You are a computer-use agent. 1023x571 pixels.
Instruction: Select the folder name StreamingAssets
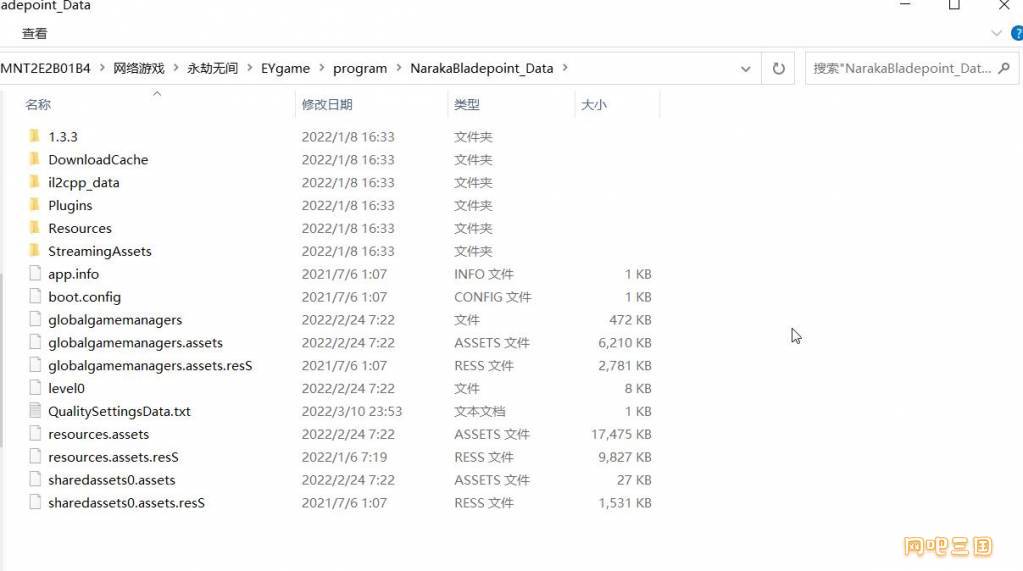coord(100,251)
